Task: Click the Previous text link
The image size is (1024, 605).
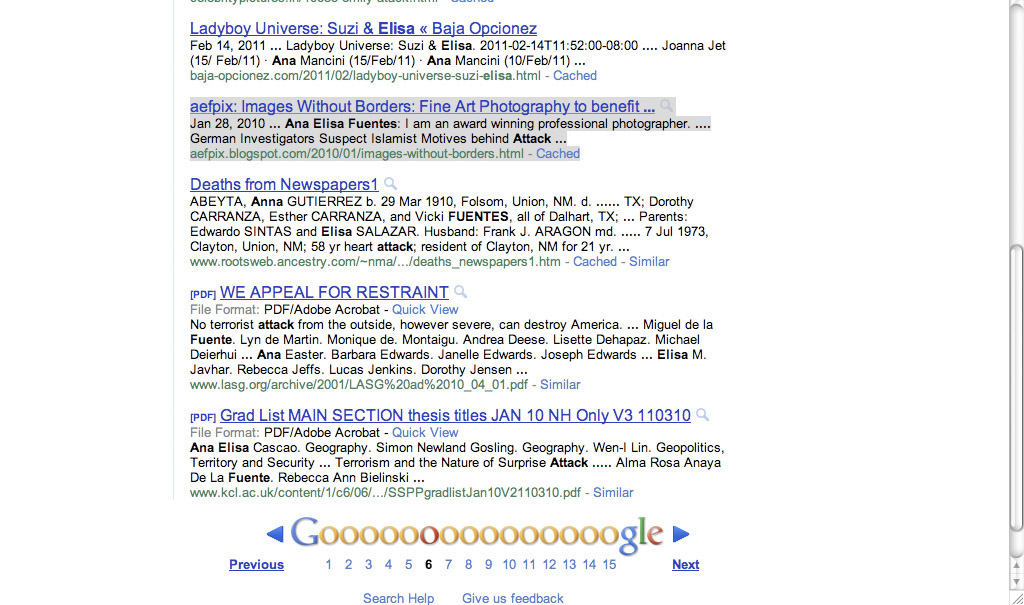Action: point(256,565)
